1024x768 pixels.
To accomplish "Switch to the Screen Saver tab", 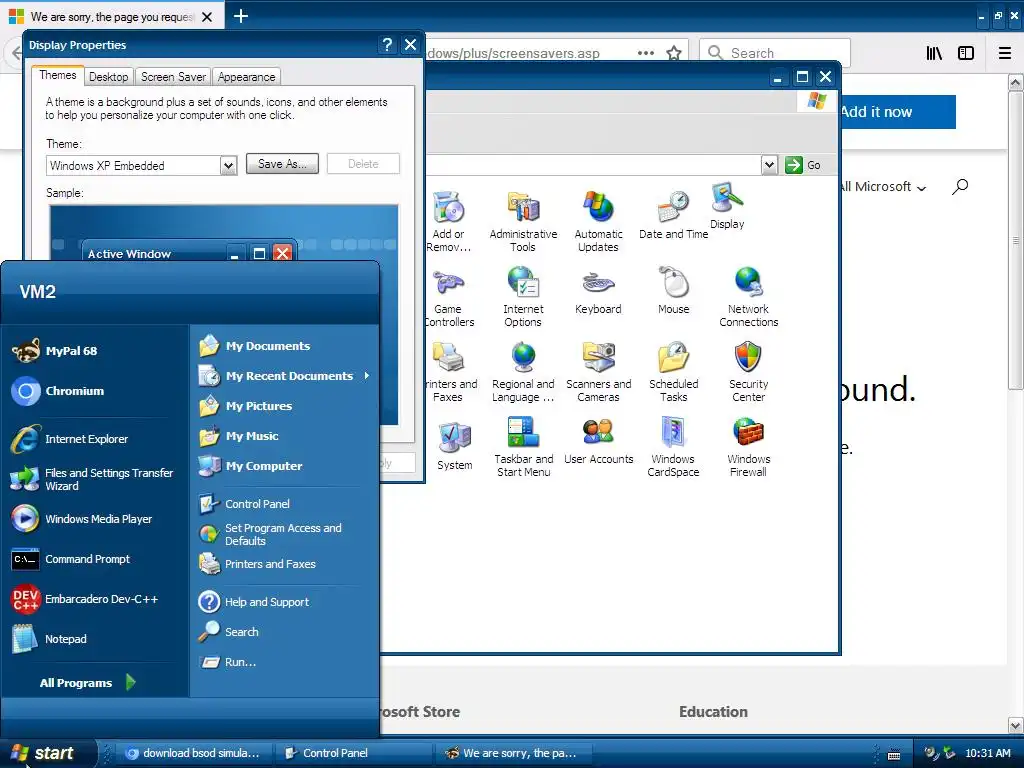I will coord(173,77).
